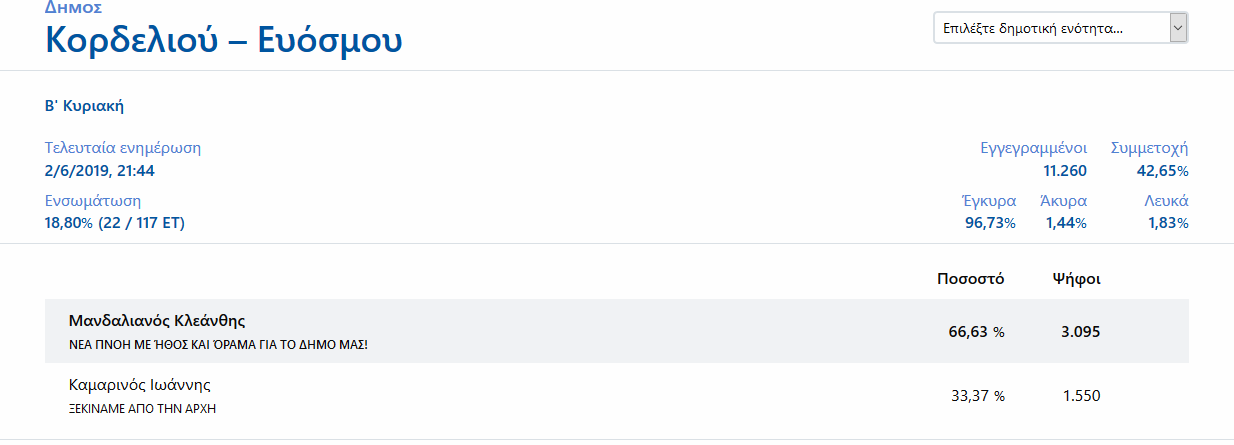Click candidate 'Μανδαλιανός Κλεάνθης'
Image resolution: width=1234 pixels, height=445 pixels.
(157, 321)
